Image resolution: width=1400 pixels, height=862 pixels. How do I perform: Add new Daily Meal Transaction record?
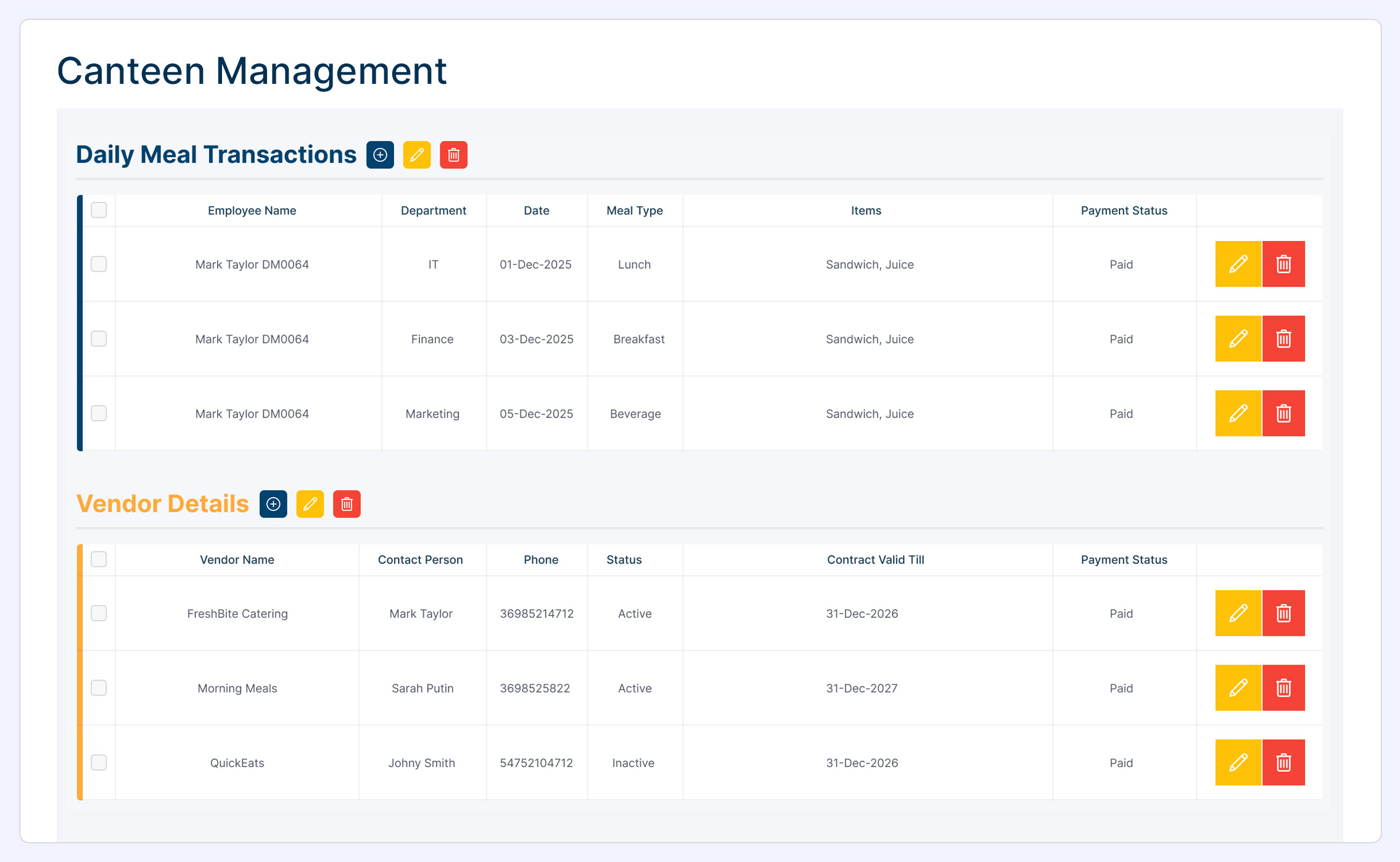(380, 155)
